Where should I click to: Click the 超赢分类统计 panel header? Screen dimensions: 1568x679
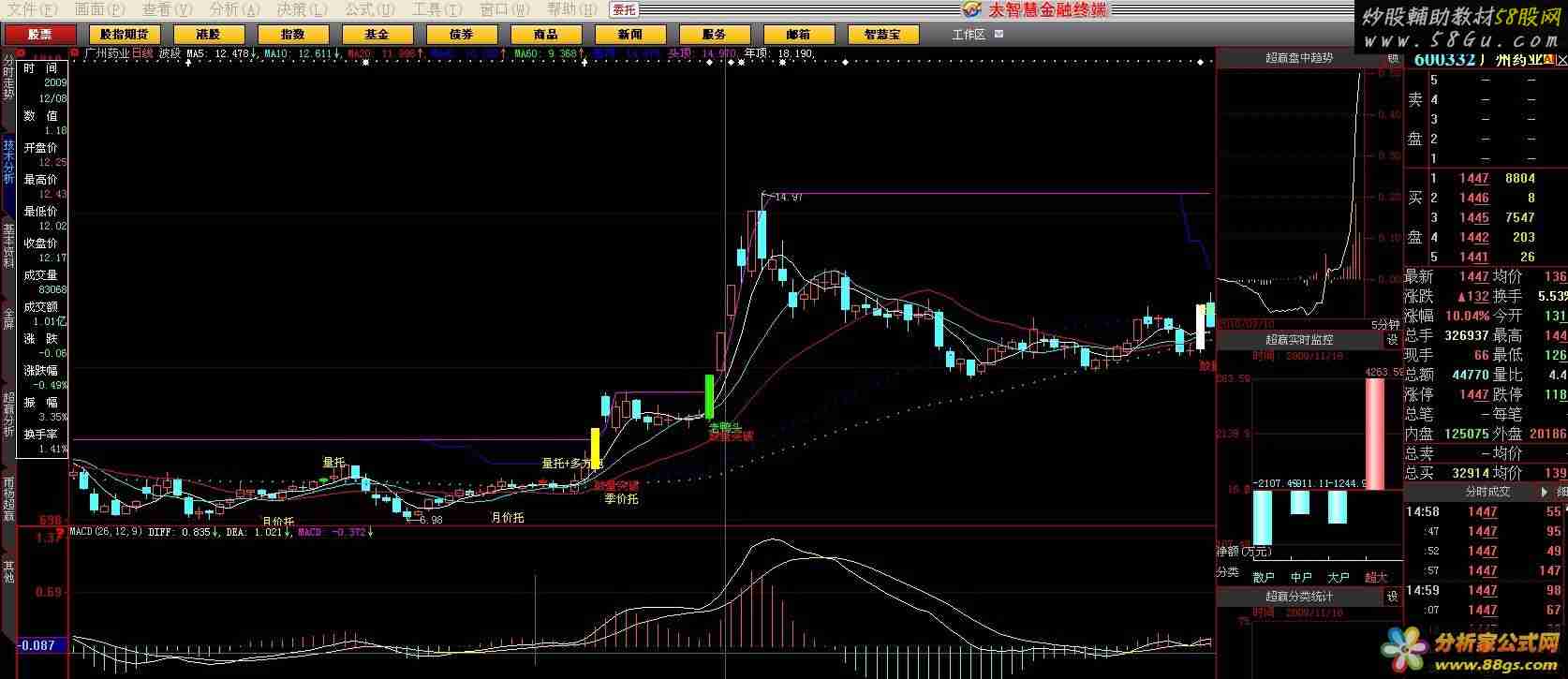(x=1299, y=597)
